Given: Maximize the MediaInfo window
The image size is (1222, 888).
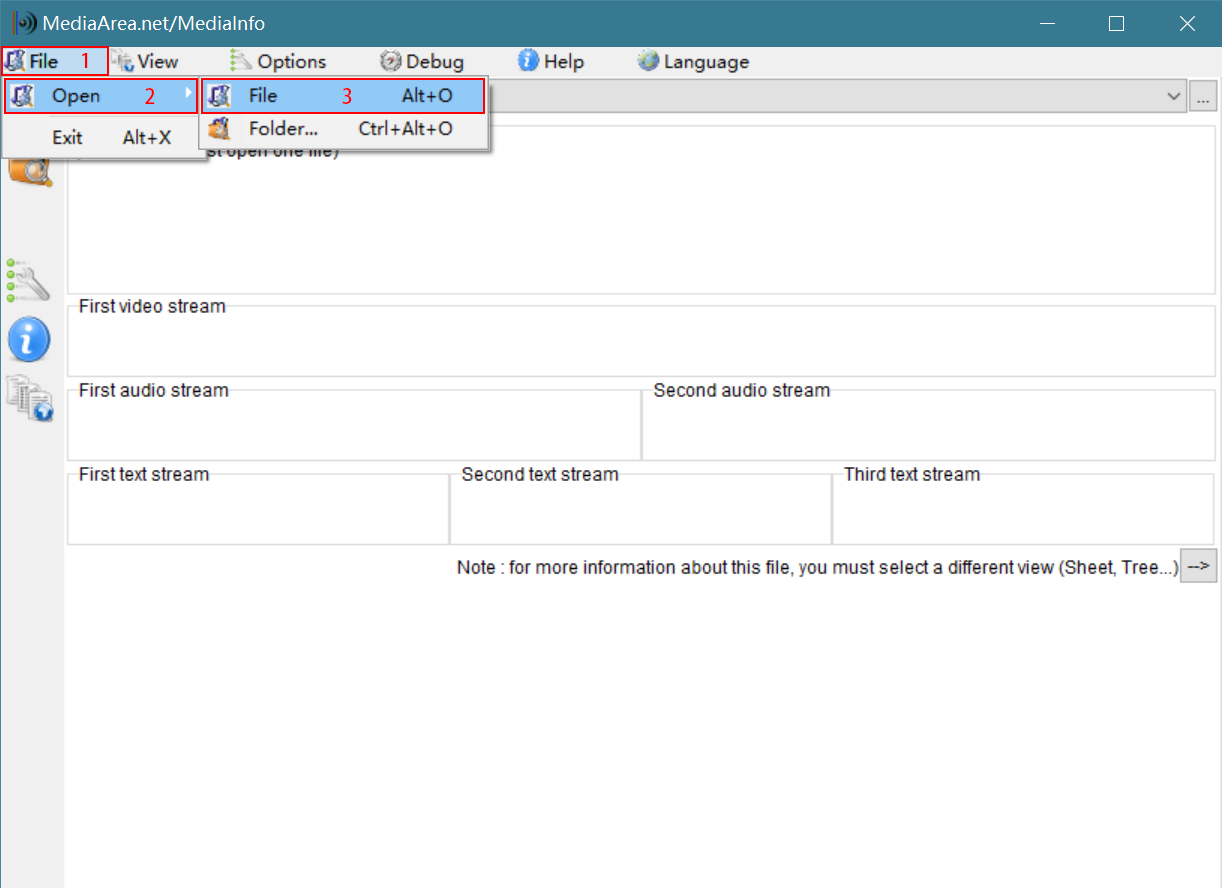Looking at the screenshot, I should [1116, 23].
